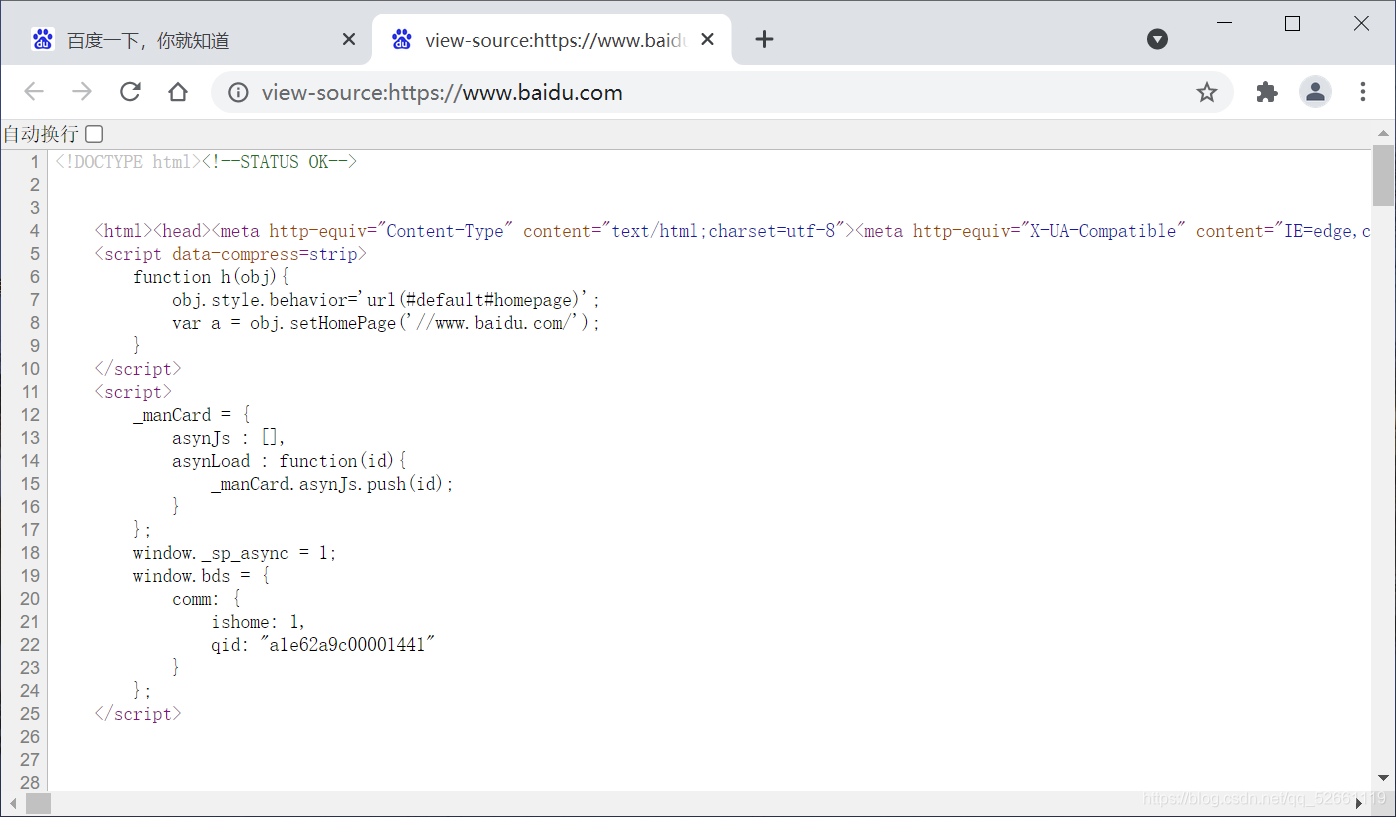1396x817 pixels.
Task: Click the vertical scrollbar thumb
Action: pyautogui.click(x=1384, y=175)
